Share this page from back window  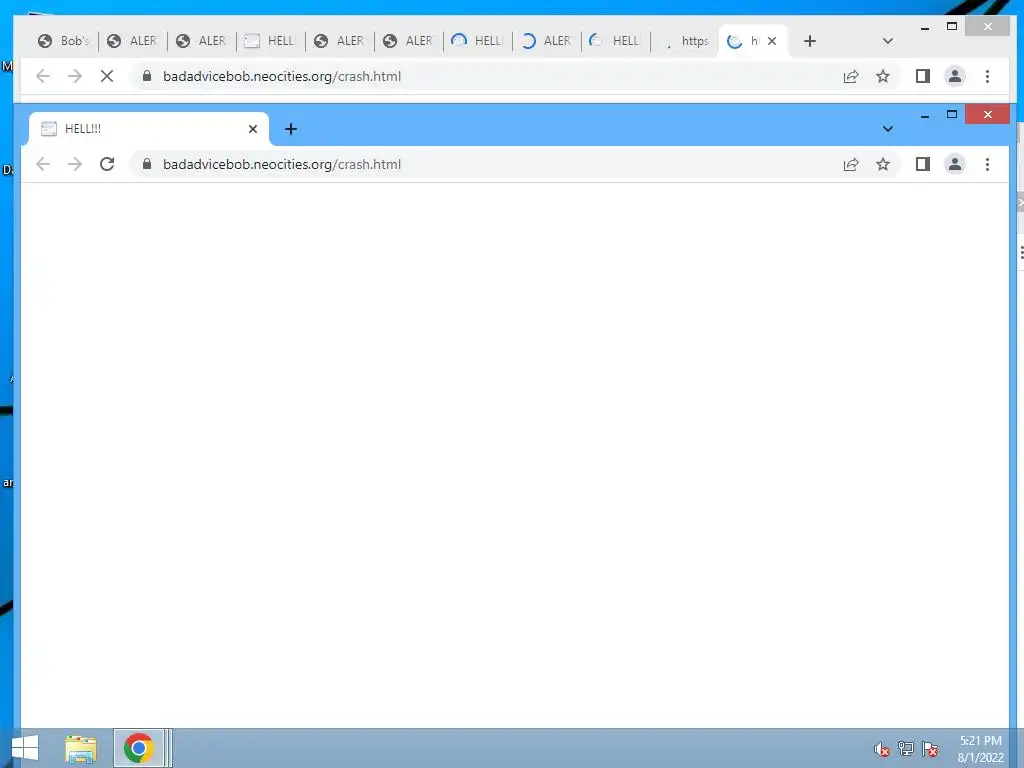click(x=851, y=76)
